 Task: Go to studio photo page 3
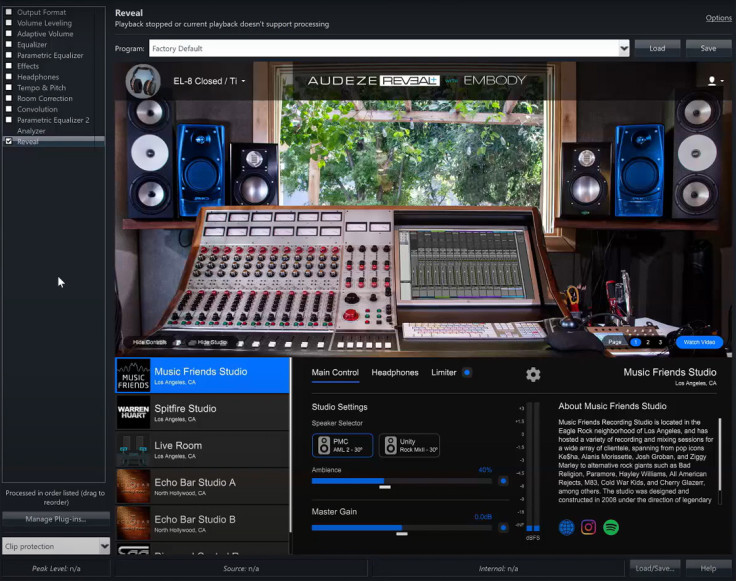pos(660,342)
